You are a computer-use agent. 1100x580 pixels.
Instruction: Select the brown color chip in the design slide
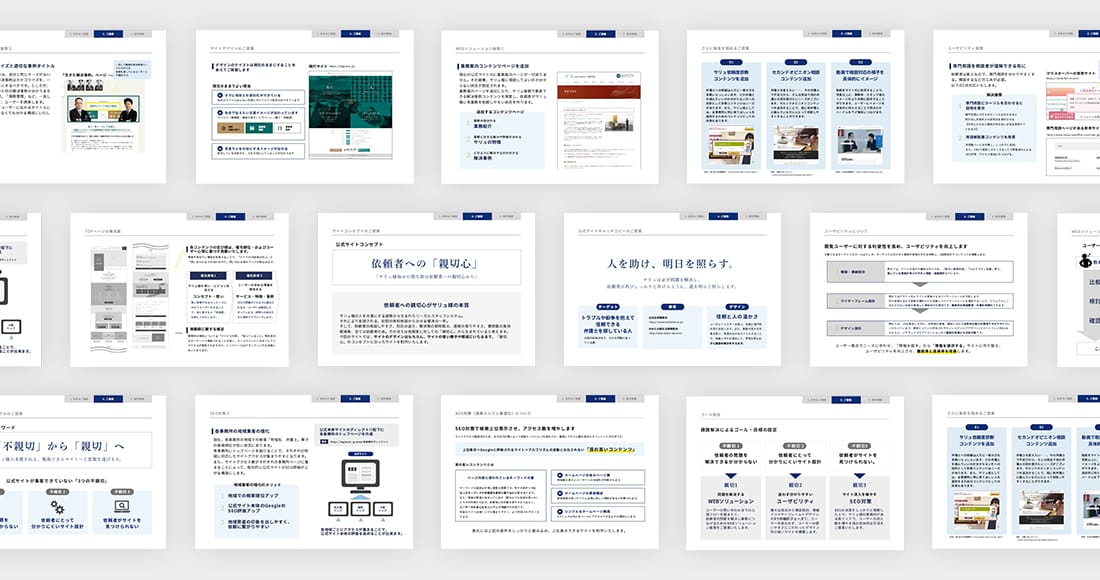(x=230, y=128)
